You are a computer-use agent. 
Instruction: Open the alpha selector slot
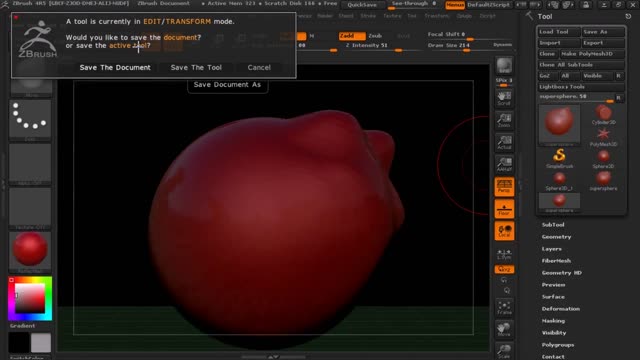click(30, 163)
